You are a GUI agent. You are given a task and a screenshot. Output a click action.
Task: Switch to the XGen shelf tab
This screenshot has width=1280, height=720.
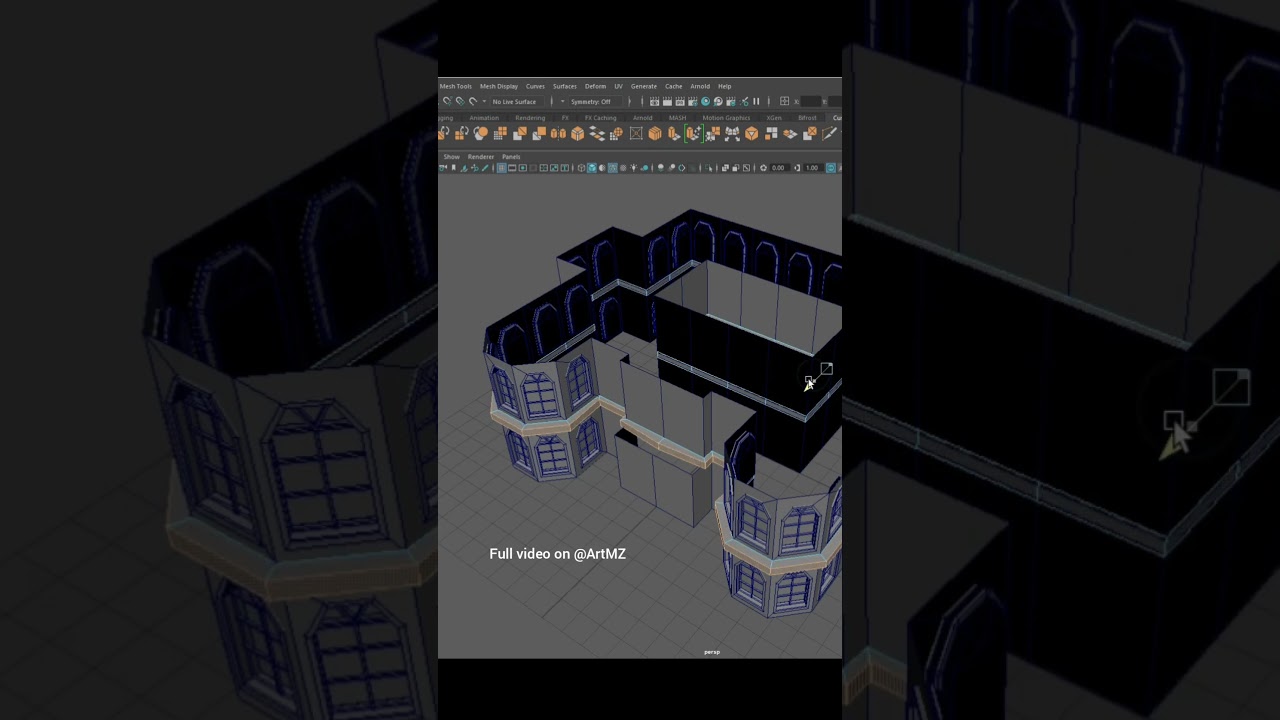[x=774, y=118]
